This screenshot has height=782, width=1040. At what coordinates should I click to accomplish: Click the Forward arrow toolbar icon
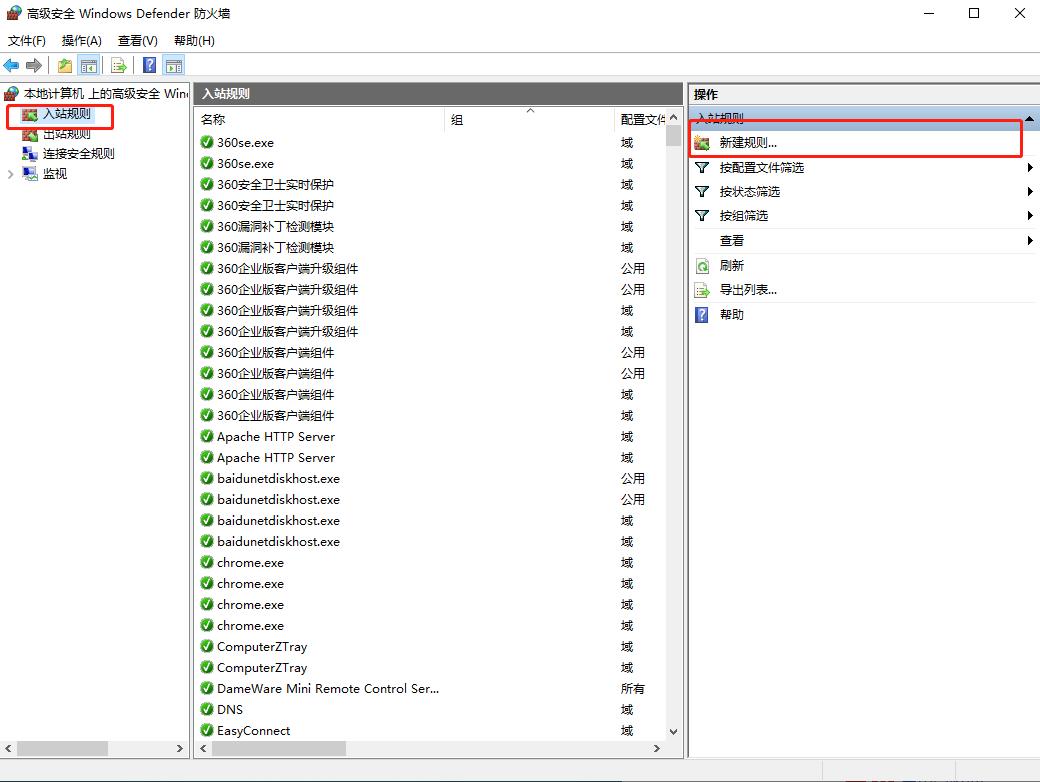(34, 65)
